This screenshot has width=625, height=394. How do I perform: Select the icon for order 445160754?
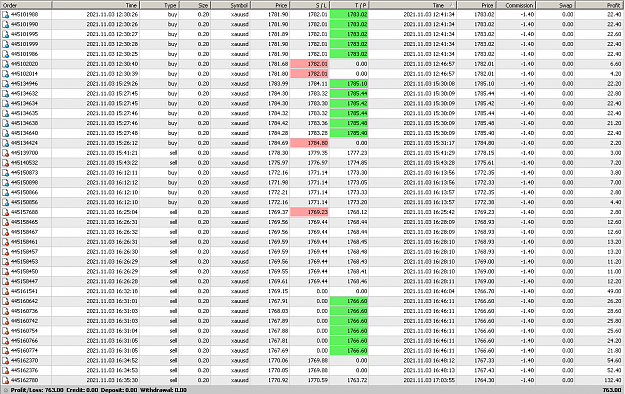pyautogui.click(x=5, y=331)
